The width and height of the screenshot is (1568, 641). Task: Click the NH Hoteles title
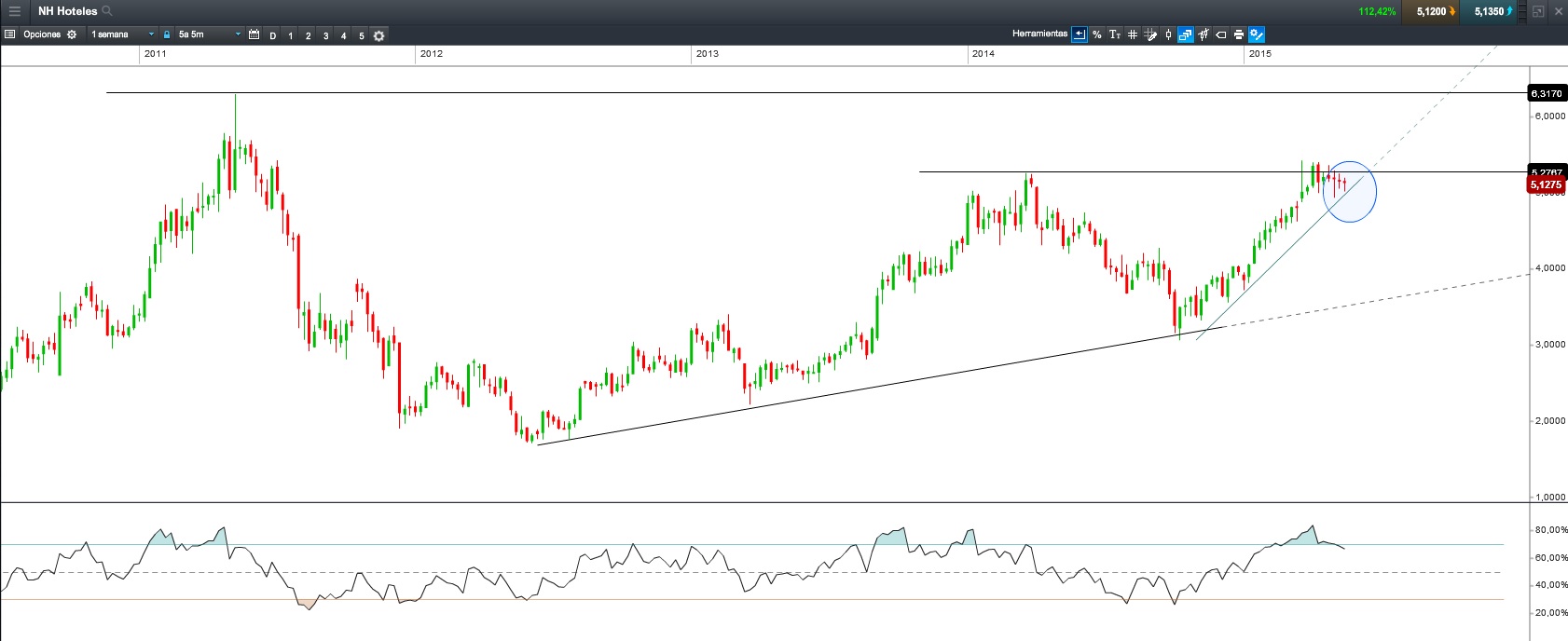coord(67,11)
